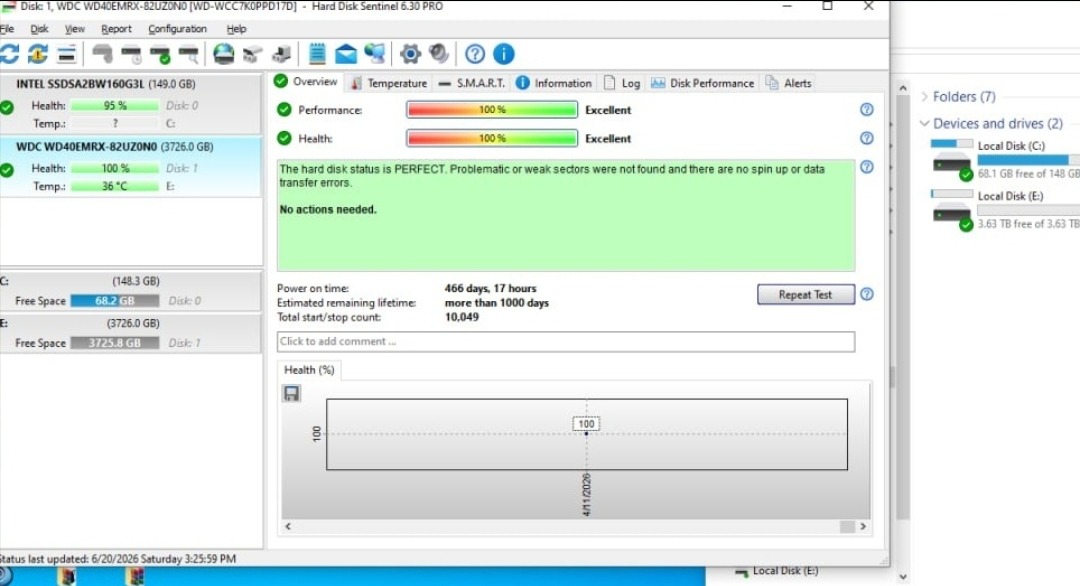Click the refresh-with-warning toolbar icon

[x=38, y=54]
